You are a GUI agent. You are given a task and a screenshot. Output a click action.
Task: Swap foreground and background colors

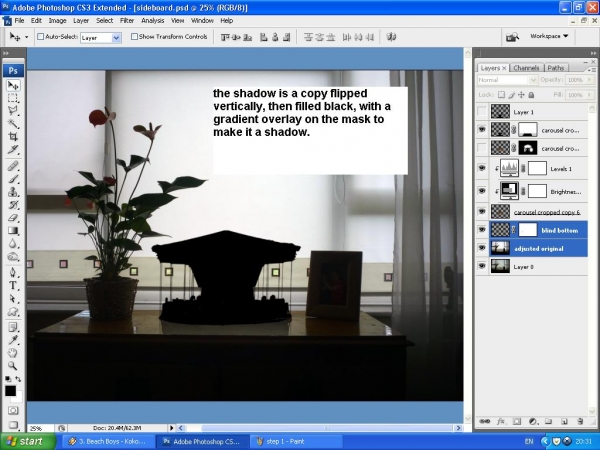18,379
